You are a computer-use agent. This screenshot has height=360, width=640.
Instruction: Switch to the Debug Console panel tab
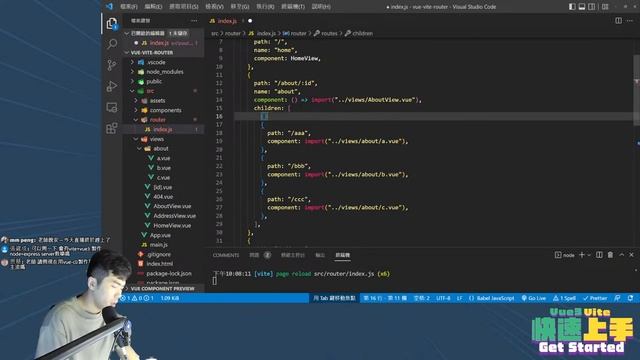coord(293,255)
